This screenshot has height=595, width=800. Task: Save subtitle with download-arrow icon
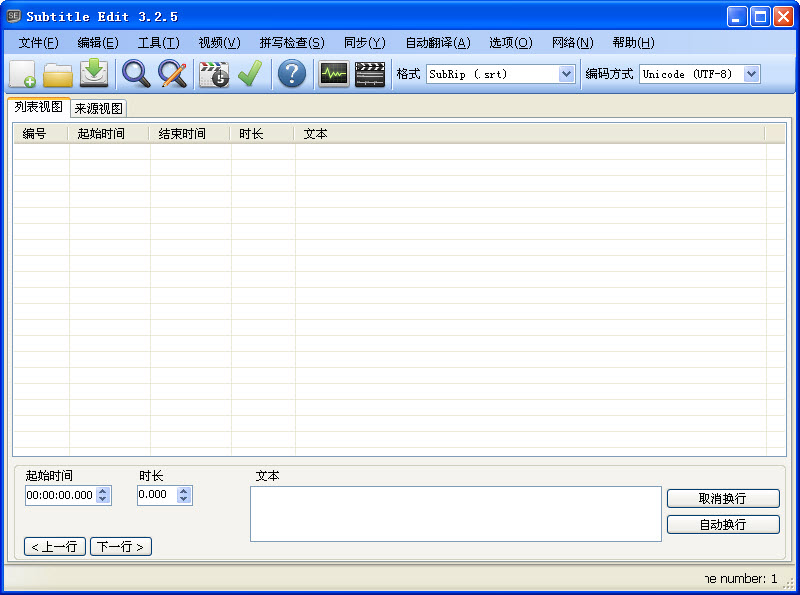click(94, 73)
